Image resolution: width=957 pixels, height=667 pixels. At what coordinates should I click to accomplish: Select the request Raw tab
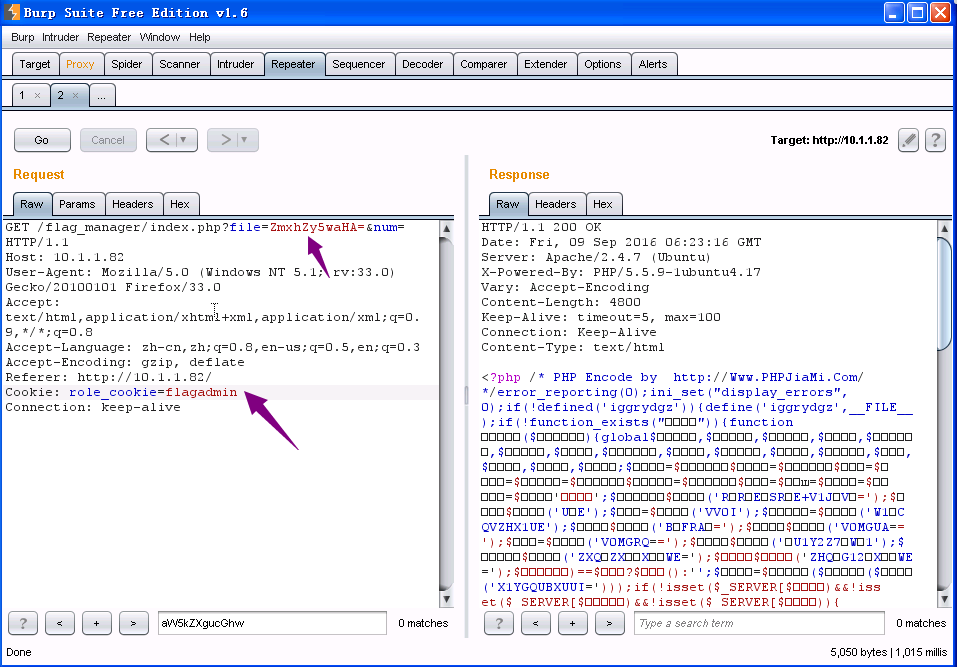[32, 204]
